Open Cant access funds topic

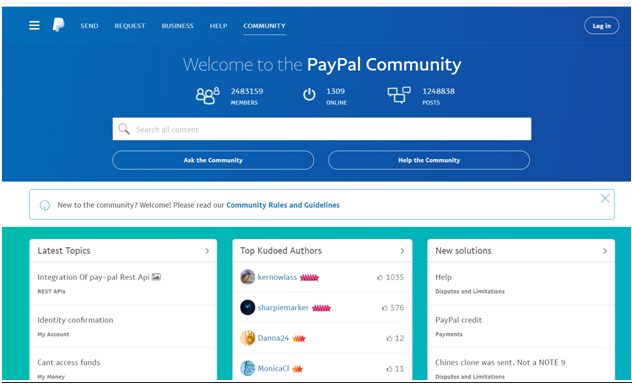[x=69, y=362]
